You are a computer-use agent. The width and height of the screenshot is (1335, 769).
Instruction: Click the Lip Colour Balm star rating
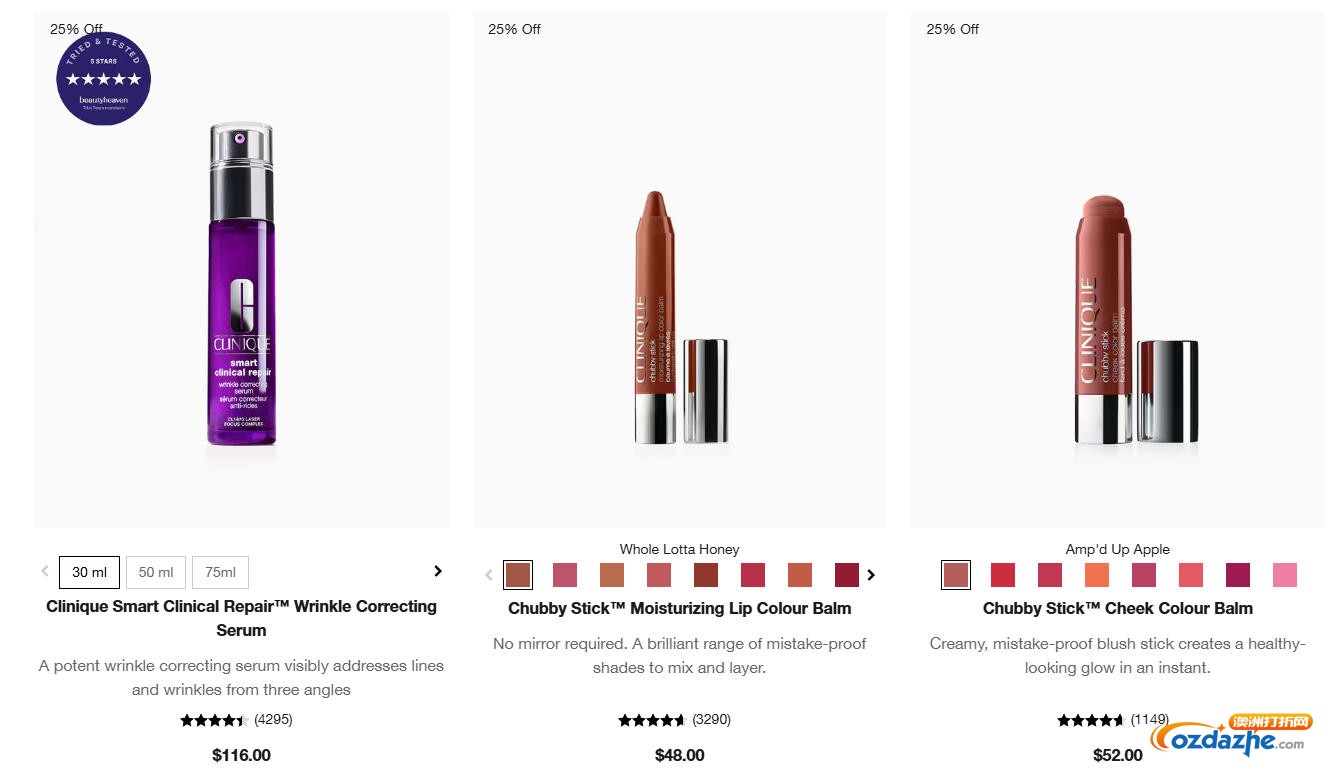652,720
